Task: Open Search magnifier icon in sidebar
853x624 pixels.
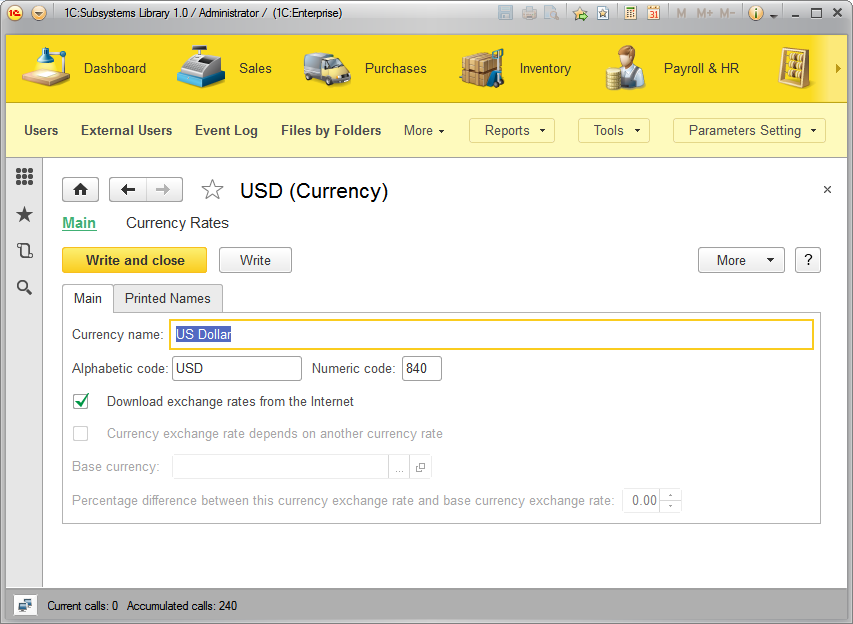Action: coord(24,287)
